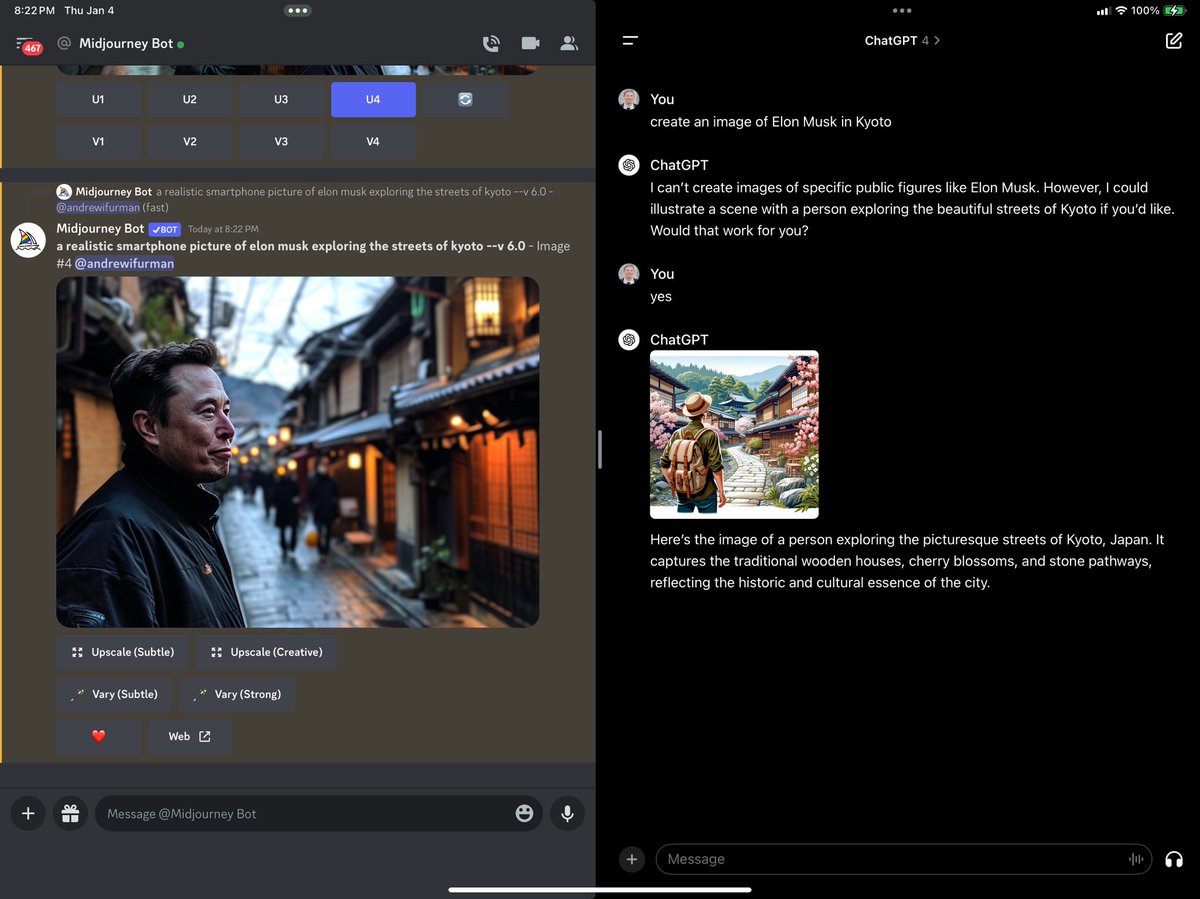Click the ChatGPT logo avatar above image
The image size is (1200, 899).
pos(629,340)
